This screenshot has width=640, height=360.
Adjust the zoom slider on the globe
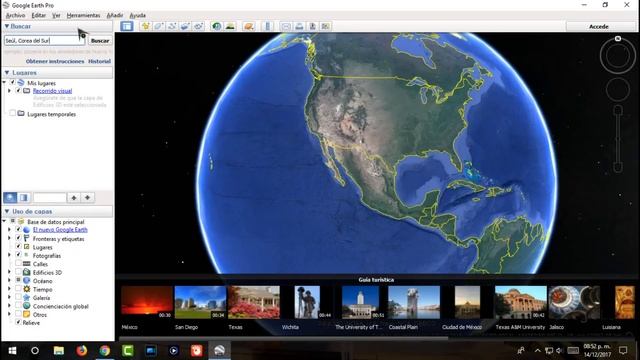pos(618,139)
